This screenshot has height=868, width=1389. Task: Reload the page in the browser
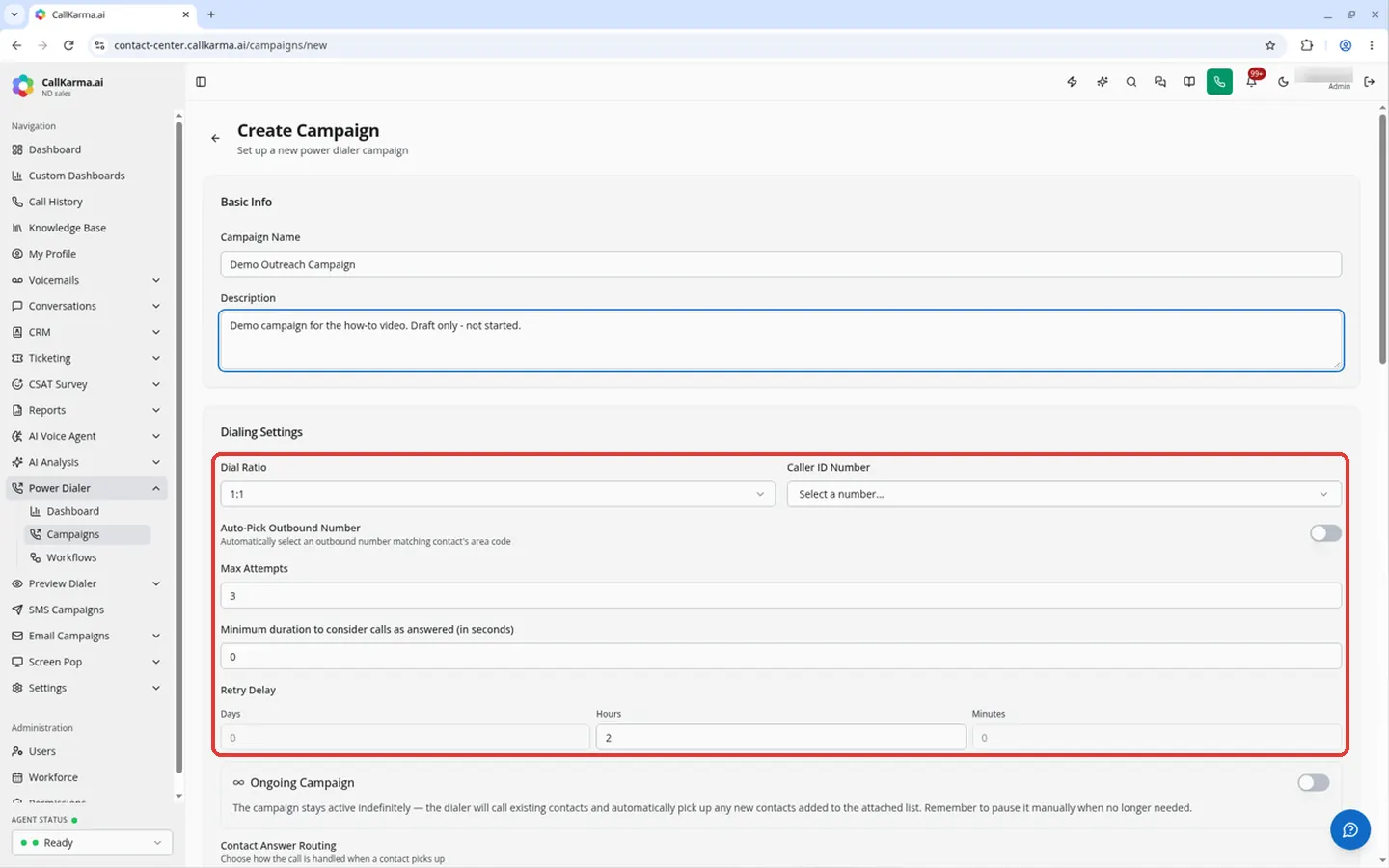(68, 45)
